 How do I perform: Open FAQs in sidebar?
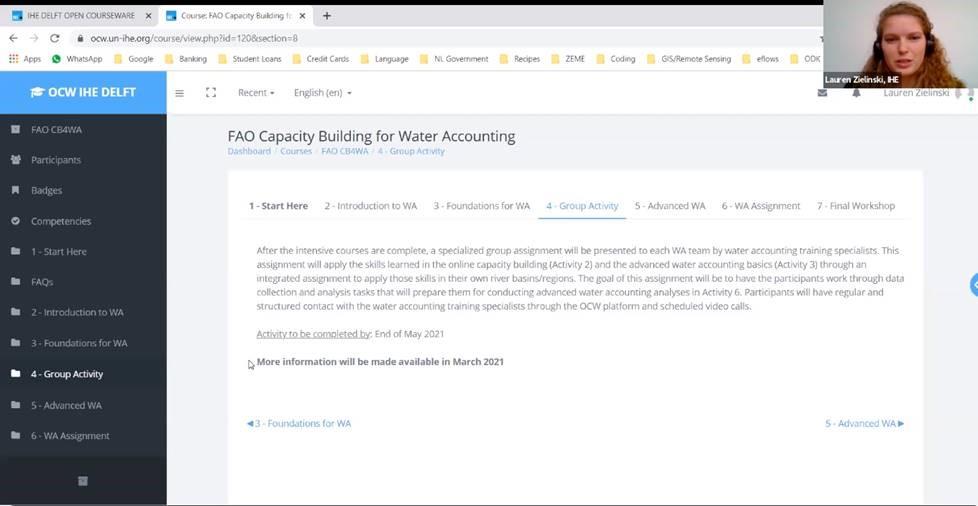tap(83, 282)
